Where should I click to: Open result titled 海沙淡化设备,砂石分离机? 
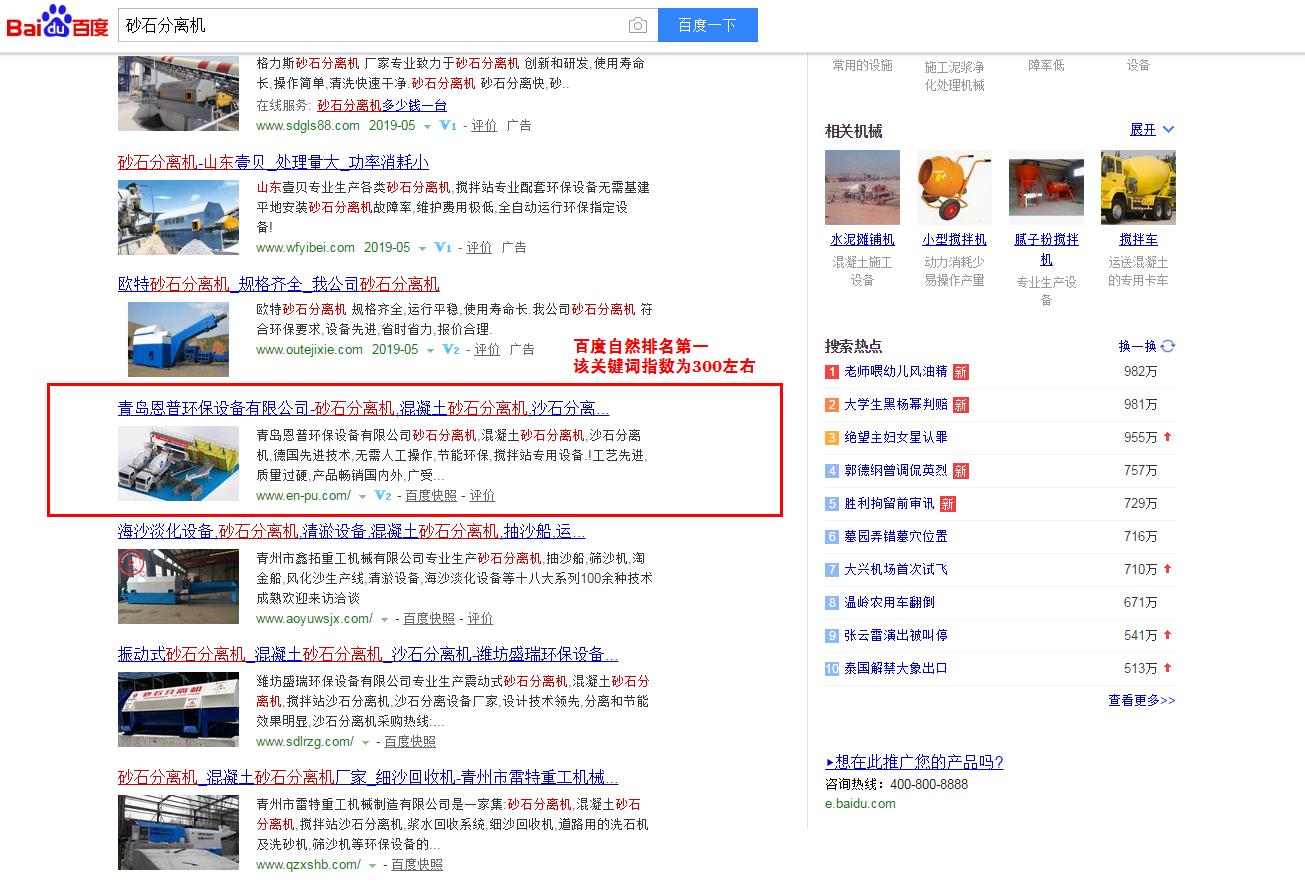(351, 531)
